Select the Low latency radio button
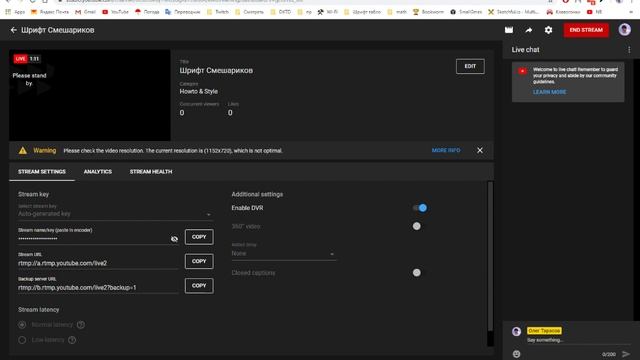This screenshot has width=640, height=360. point(22,340)
